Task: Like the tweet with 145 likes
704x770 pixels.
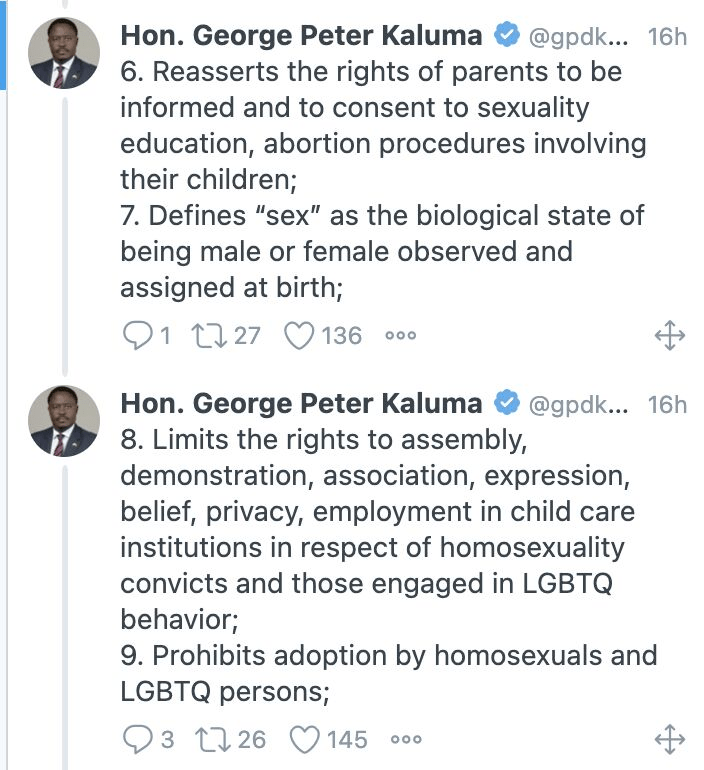Action: [304, 739]
